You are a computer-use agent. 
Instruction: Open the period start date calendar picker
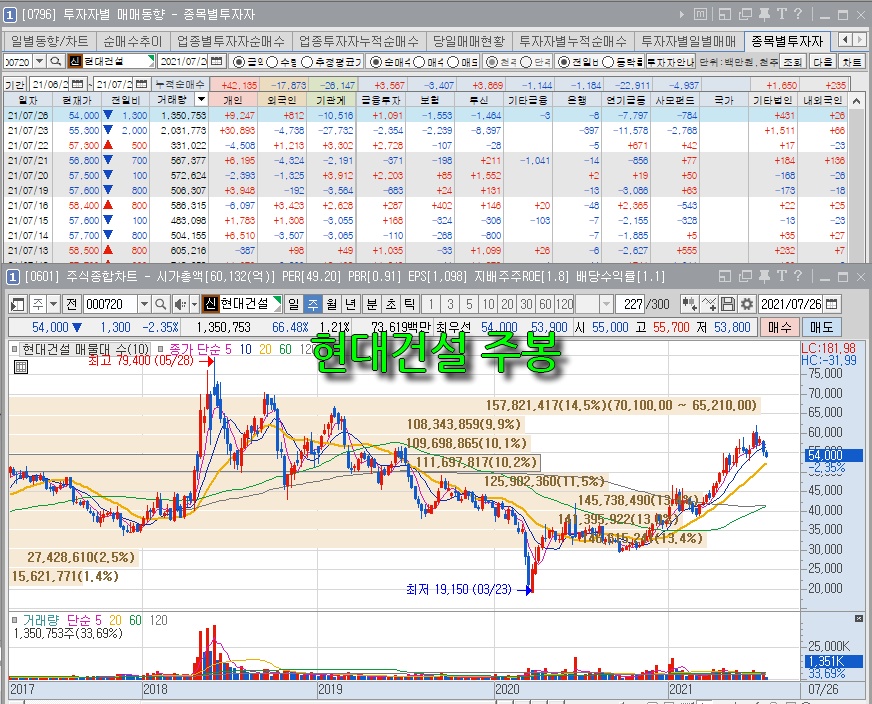click(x=78, y=84)
